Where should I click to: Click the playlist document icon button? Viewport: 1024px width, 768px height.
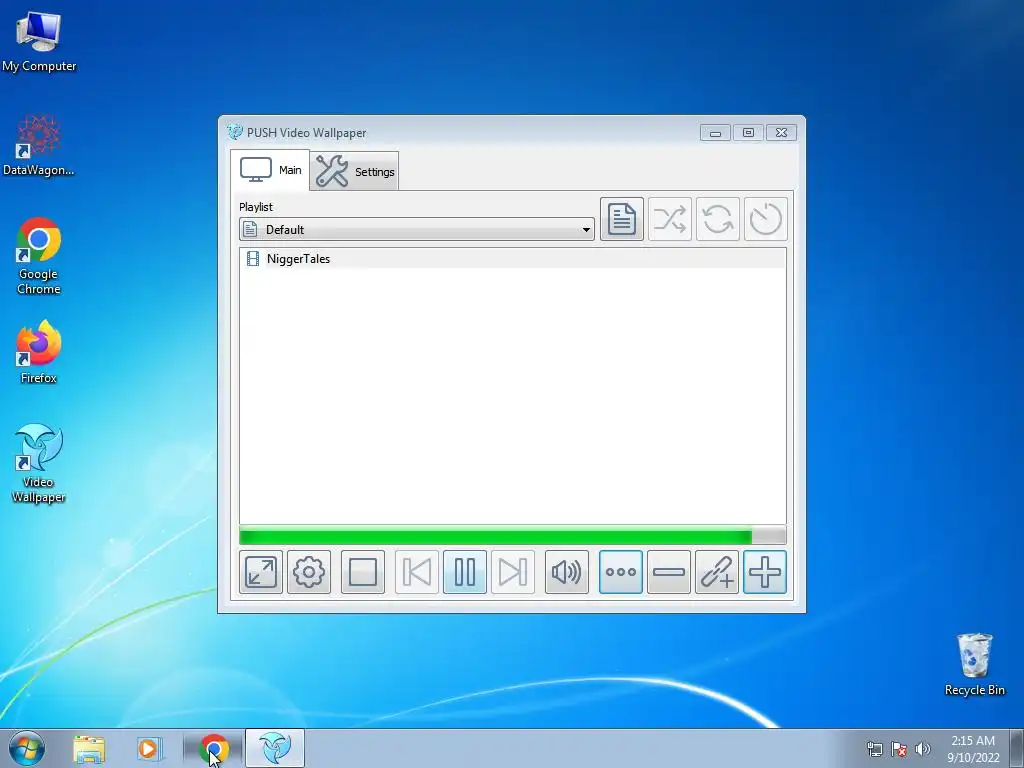point(622,219)
